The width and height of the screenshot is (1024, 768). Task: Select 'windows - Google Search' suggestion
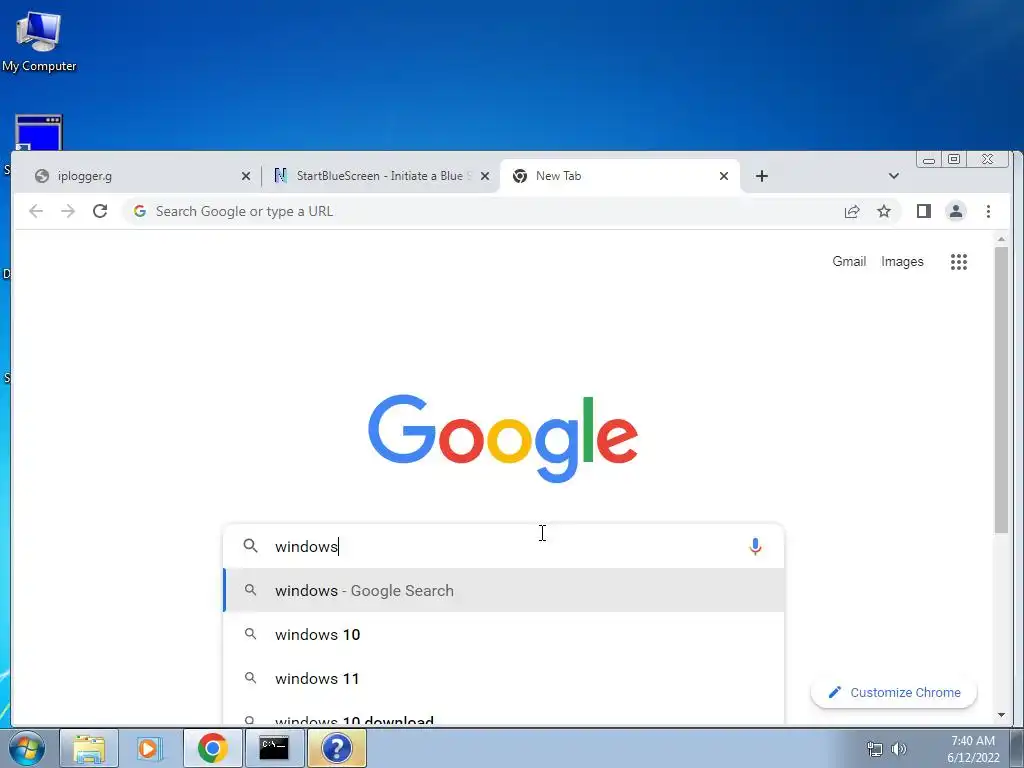(x=503, y=590)
